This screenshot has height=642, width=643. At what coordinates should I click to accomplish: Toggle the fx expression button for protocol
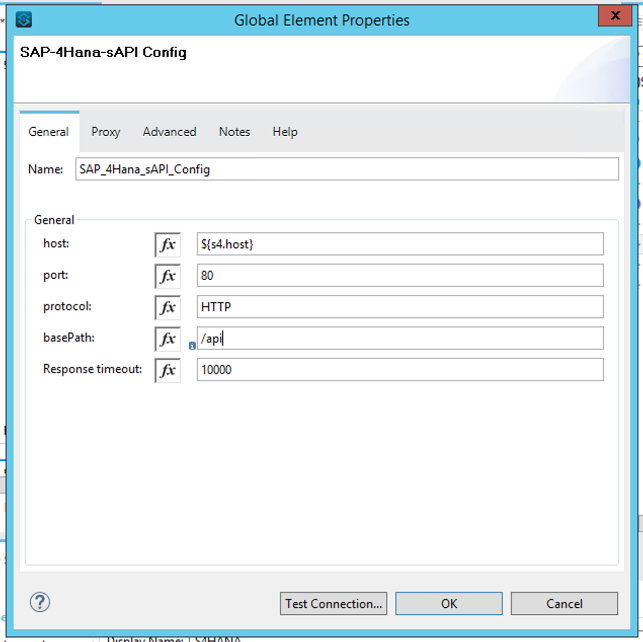click(167, 307)
